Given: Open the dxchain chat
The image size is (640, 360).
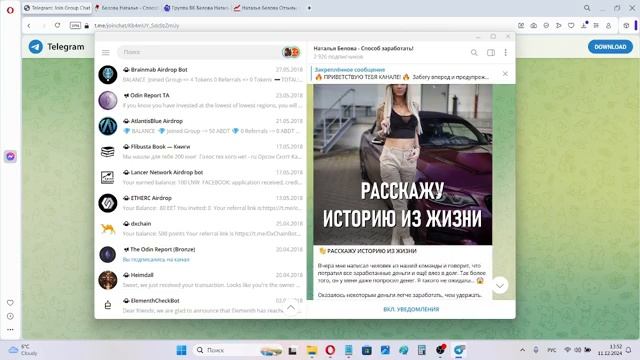Looking at the screenshot, I should coord(200,229).
